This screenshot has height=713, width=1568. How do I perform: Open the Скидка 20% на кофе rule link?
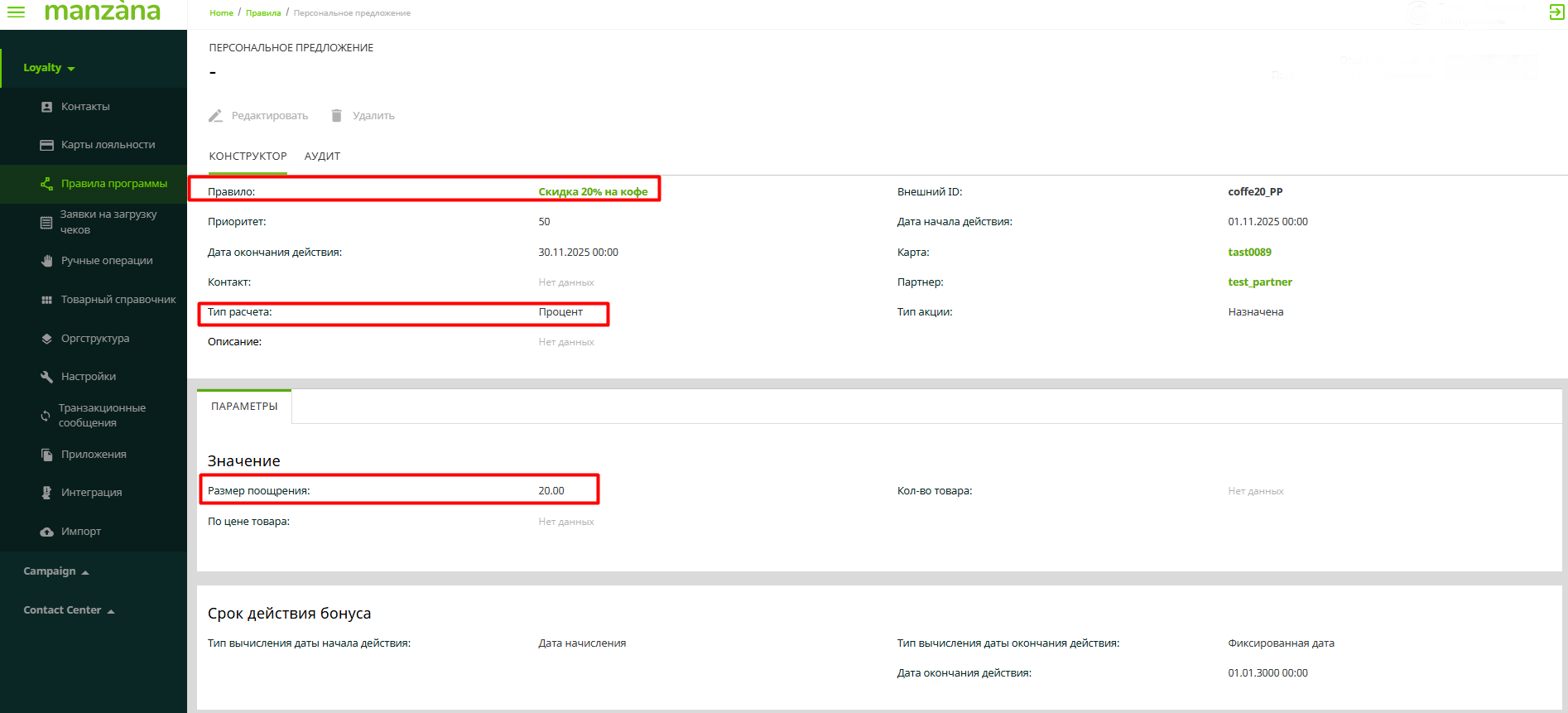point(593,192)
